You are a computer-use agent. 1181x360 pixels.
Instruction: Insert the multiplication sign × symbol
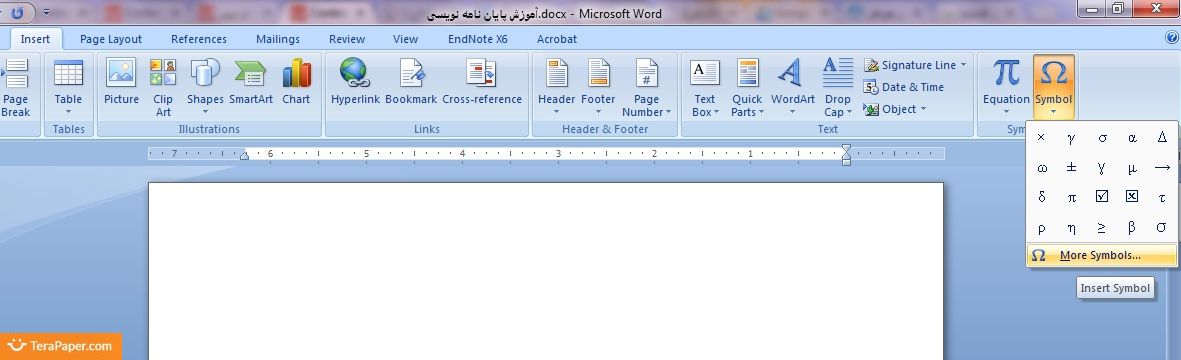1041,137
